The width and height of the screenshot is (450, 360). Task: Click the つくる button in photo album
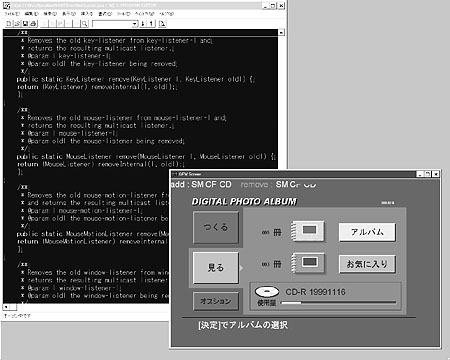pyautogui.click(x=216, y=227)
